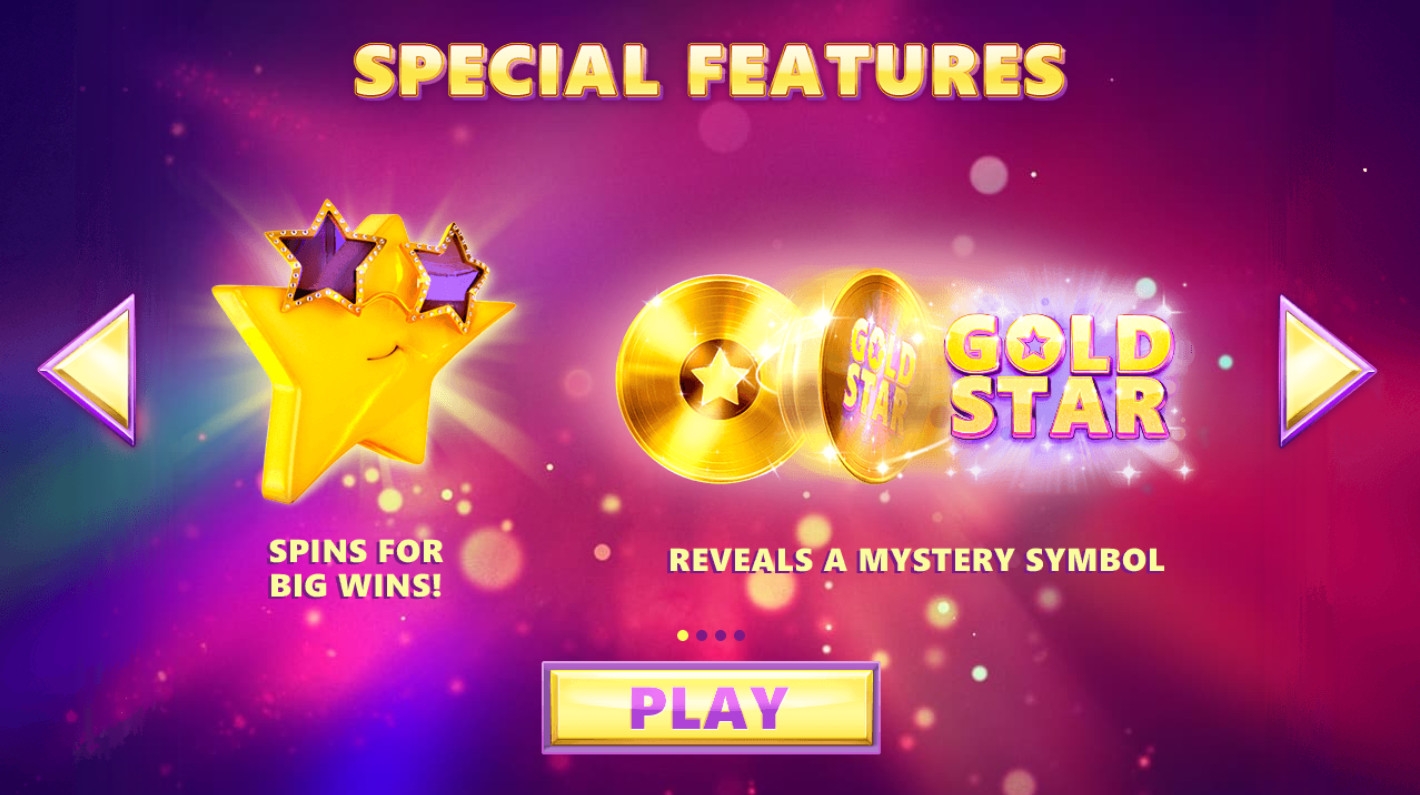The height and width of the screenshot is (795, 1420).
Task: Advance to next feature with right arrow
Action: tap(1326, 370)
